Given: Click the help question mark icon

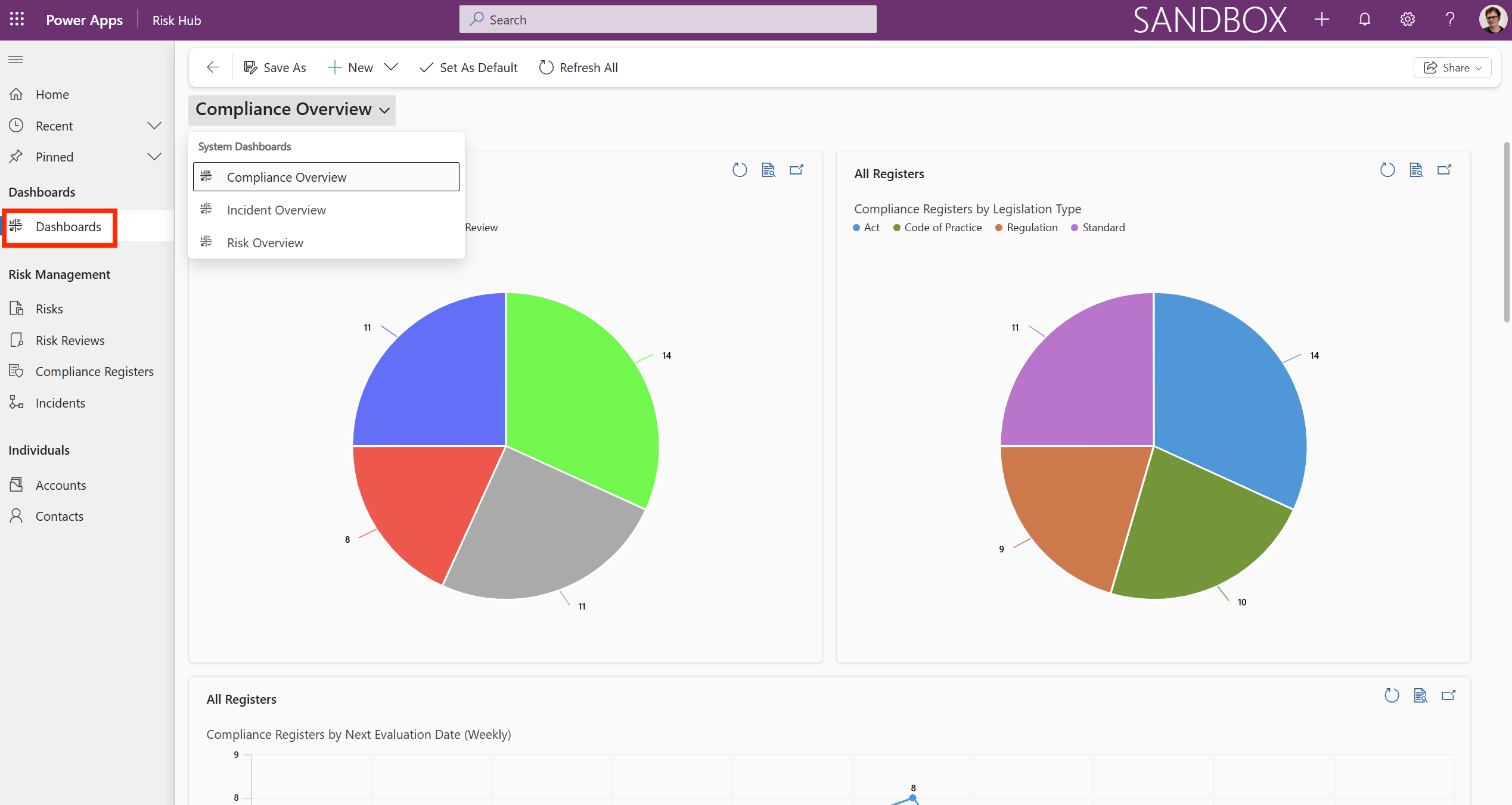Looking at the screenshot, I should point(1450,20).
